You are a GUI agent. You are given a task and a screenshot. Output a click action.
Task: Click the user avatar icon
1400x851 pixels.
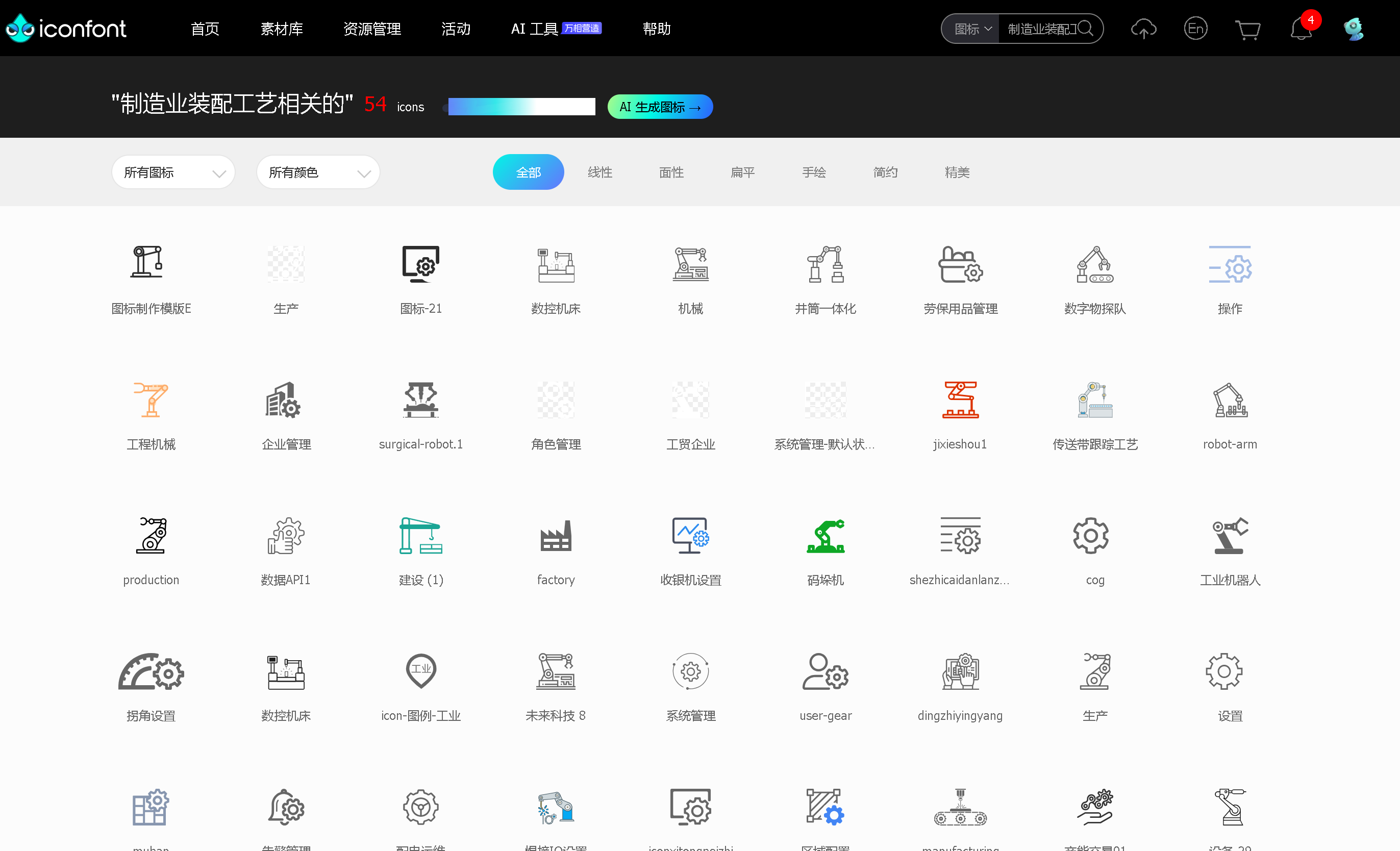click(1354, 29)
